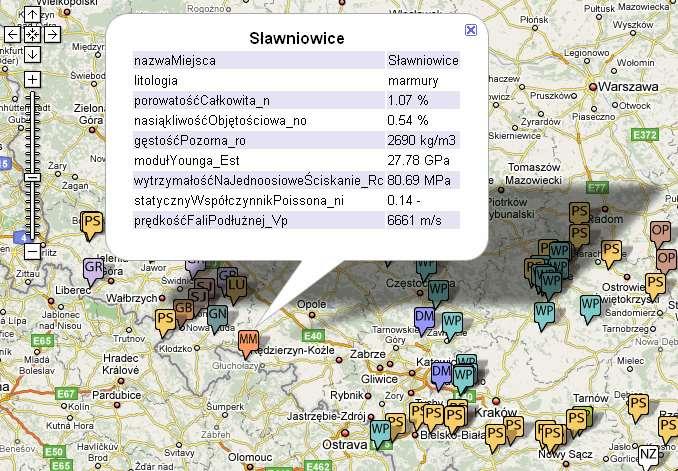Click the litologia value marmury
This screenshot has height=471, width=678.
(413, 80)
